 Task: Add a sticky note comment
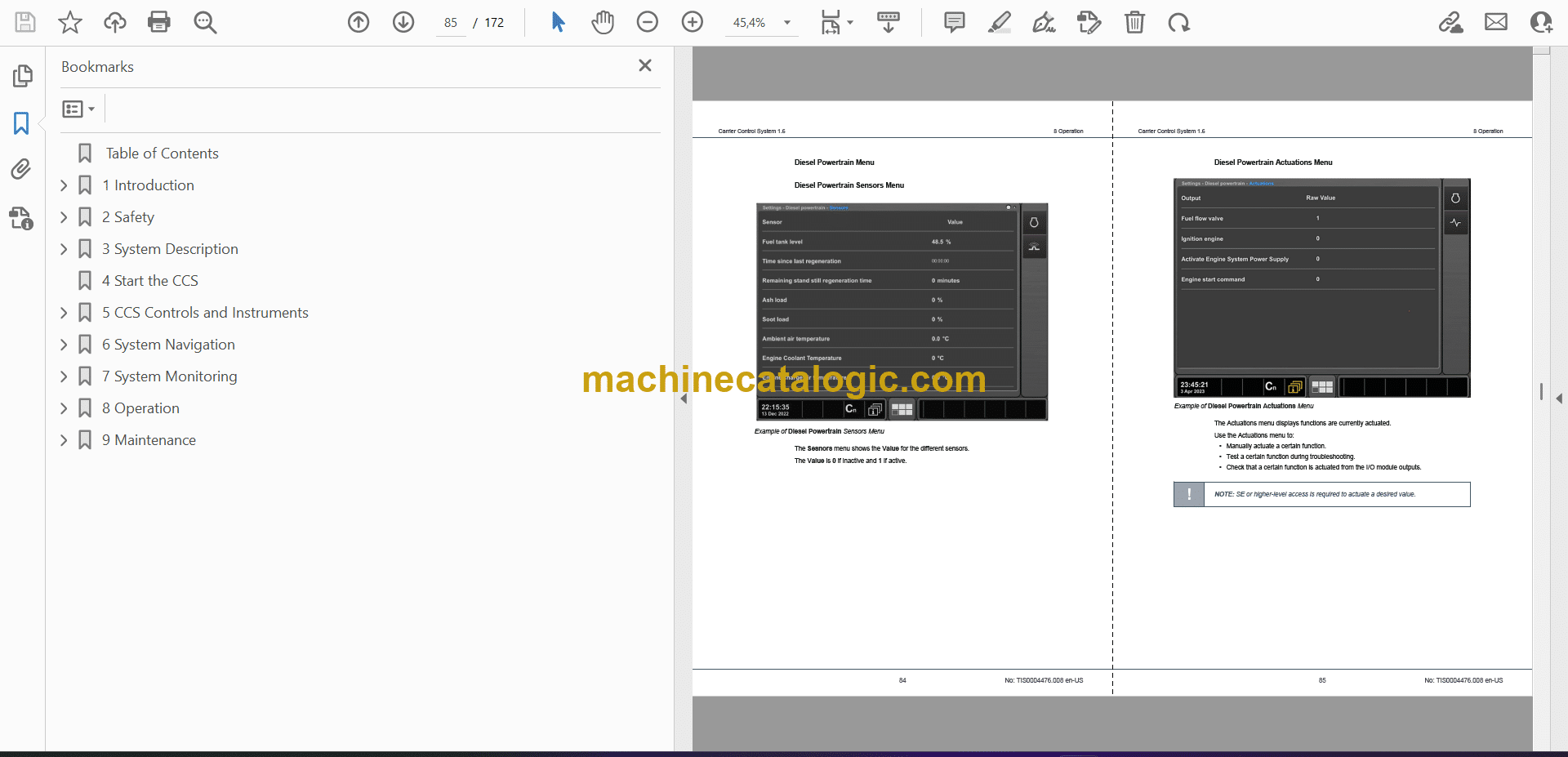pos(954,22)
